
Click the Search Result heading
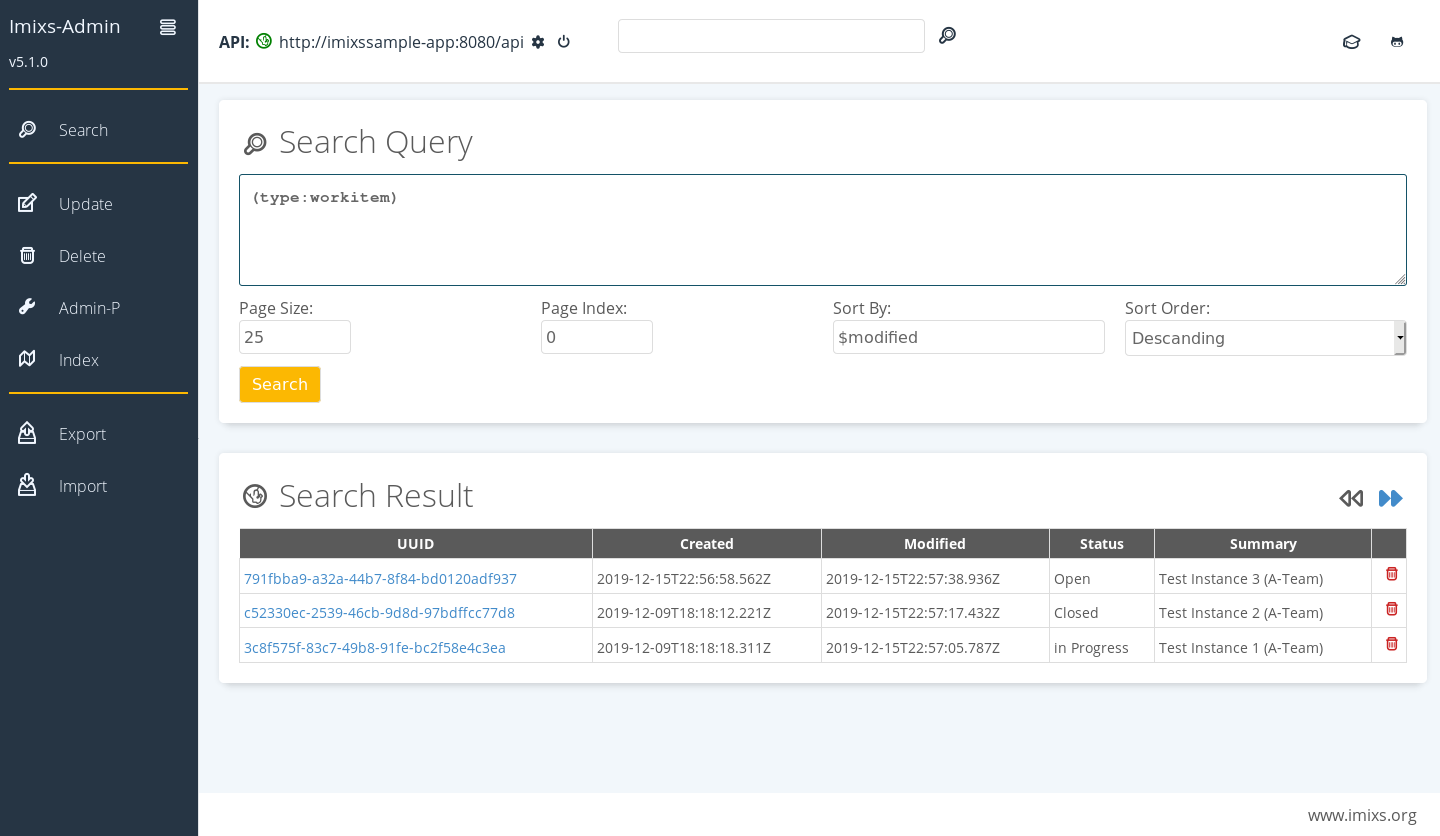(x=376, y=496)
